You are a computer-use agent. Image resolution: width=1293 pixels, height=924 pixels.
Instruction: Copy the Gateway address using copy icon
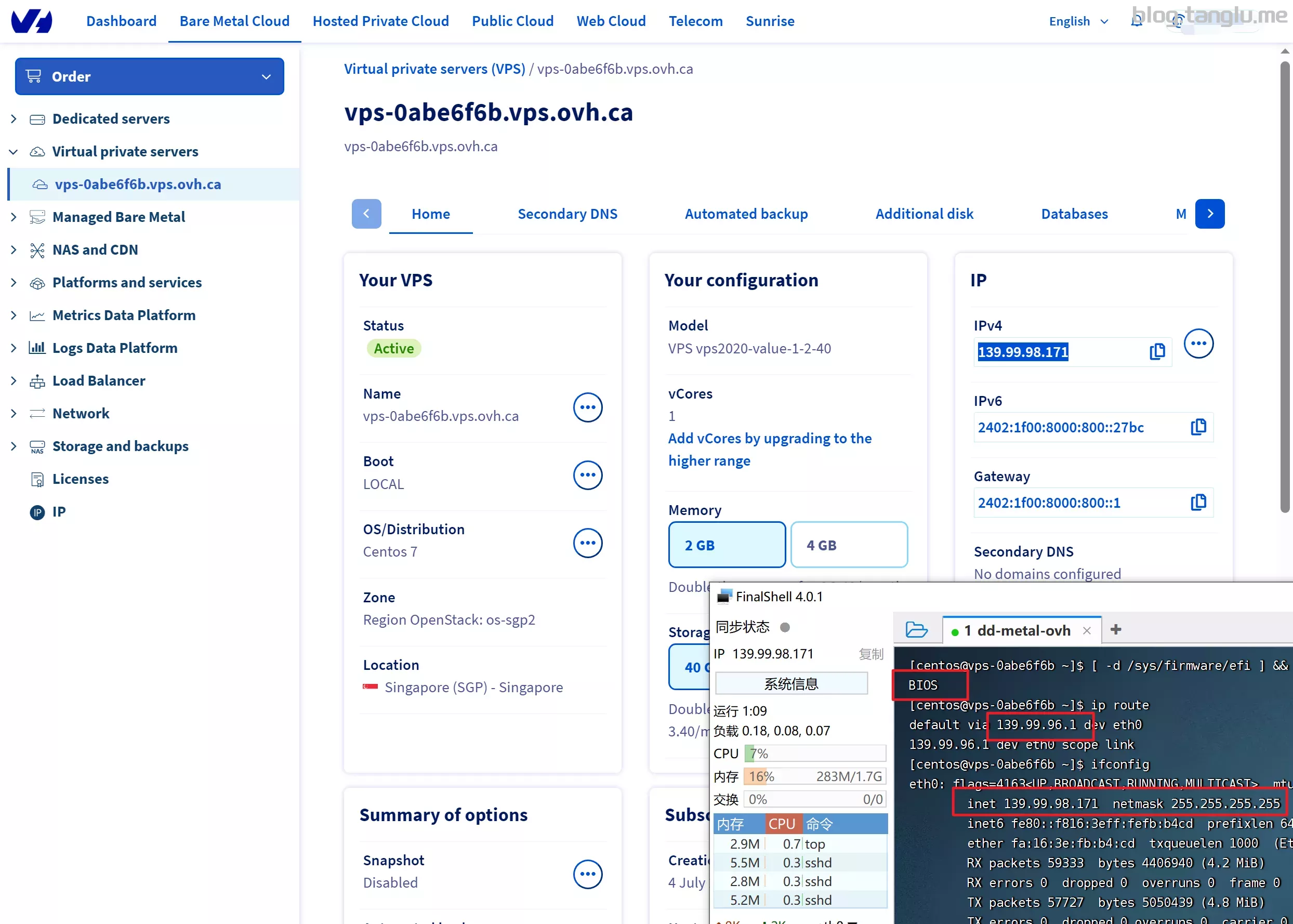(1198, 503)
